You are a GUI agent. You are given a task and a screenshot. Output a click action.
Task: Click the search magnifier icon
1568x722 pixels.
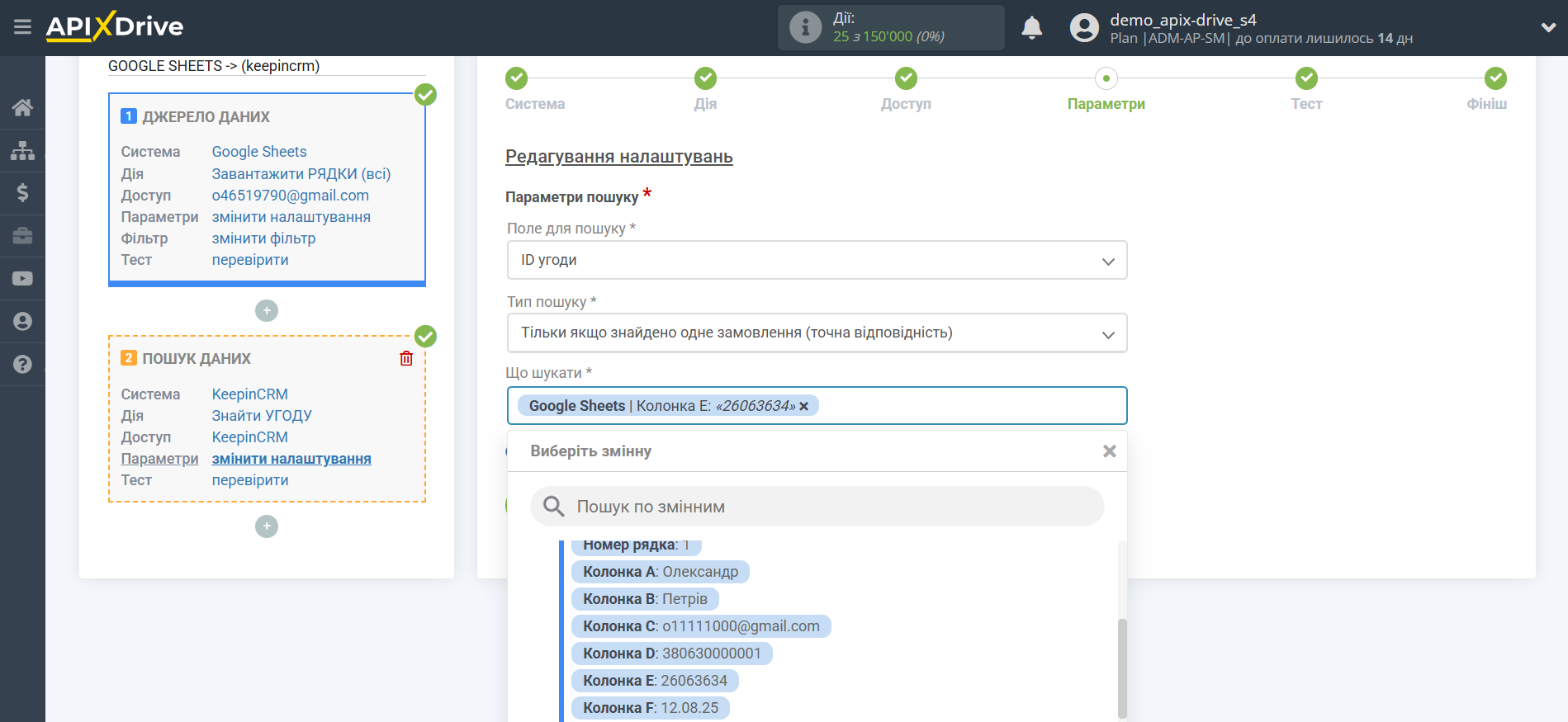553,507
